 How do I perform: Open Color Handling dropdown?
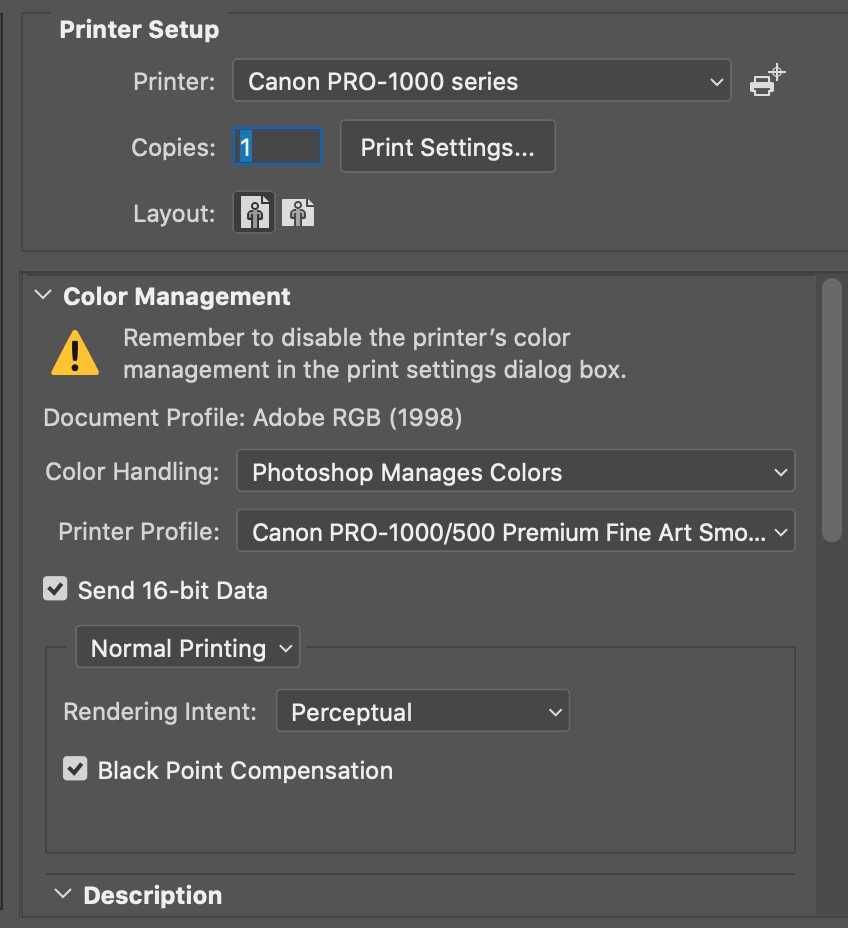[x=515, y=471]
